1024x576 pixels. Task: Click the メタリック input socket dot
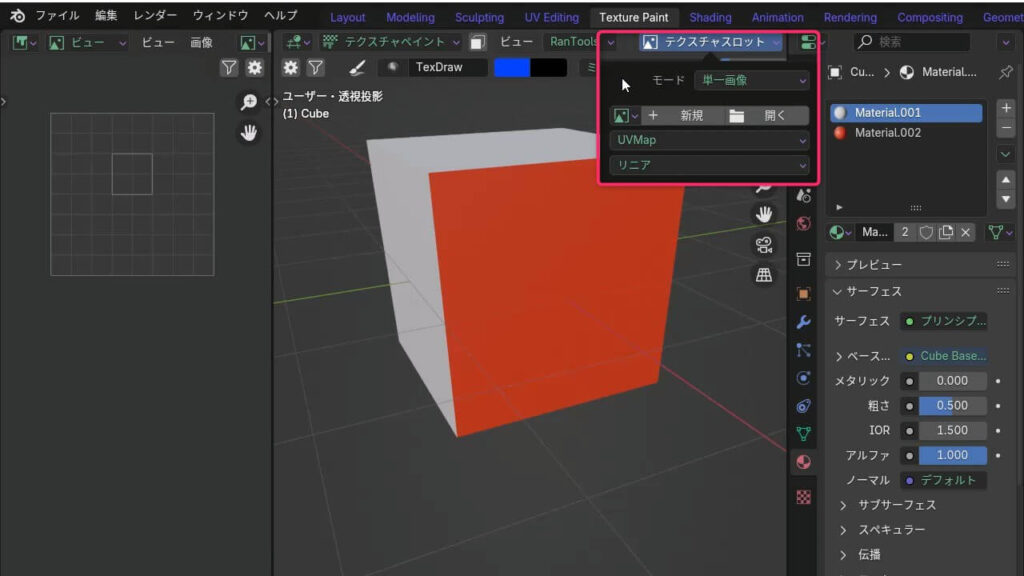909,381
